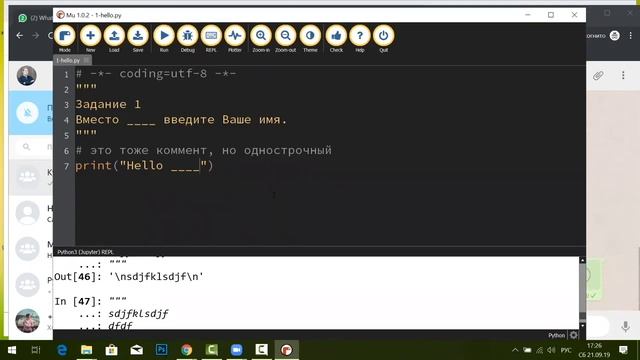Viewport: 640px width, 360px height.
Task: Launch Microsoft Edge from taskbar
Action: pyautogui.click(x=62, y=350)
